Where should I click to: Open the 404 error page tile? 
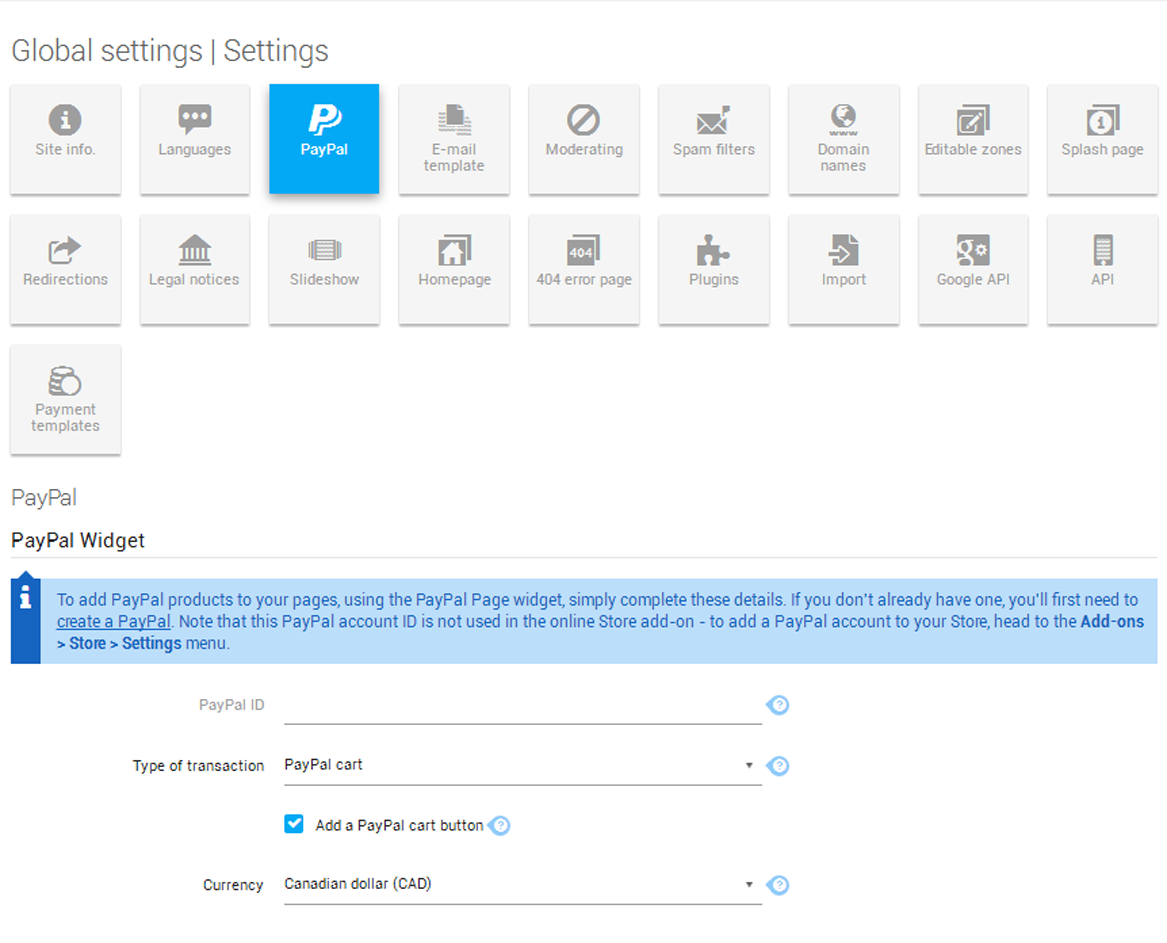click(584, 269)
